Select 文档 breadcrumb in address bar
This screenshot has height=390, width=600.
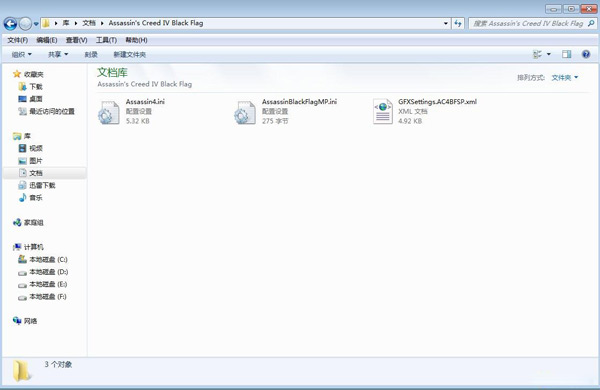pyautogui.click(x=89, y=23)
